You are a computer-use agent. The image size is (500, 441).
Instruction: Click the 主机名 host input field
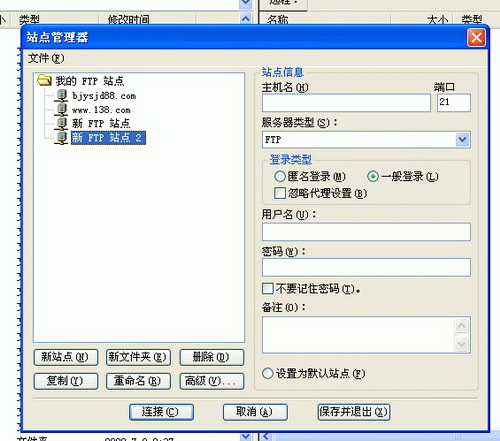click(346, 103)
